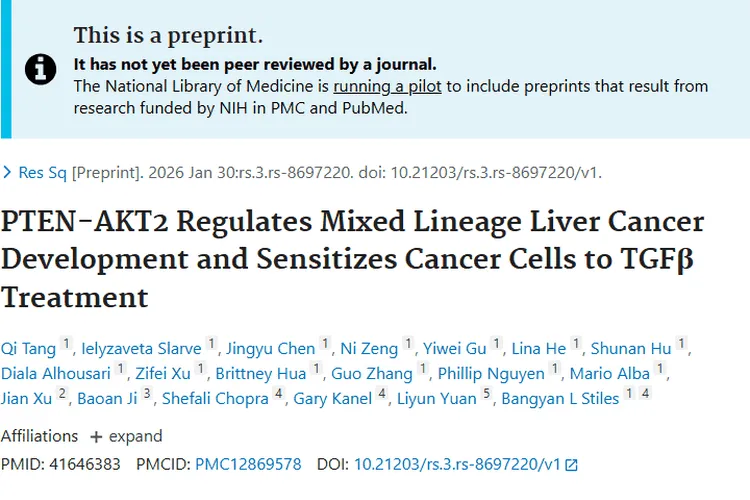
Task: View author Lina He's details
Action: (538, 348)
